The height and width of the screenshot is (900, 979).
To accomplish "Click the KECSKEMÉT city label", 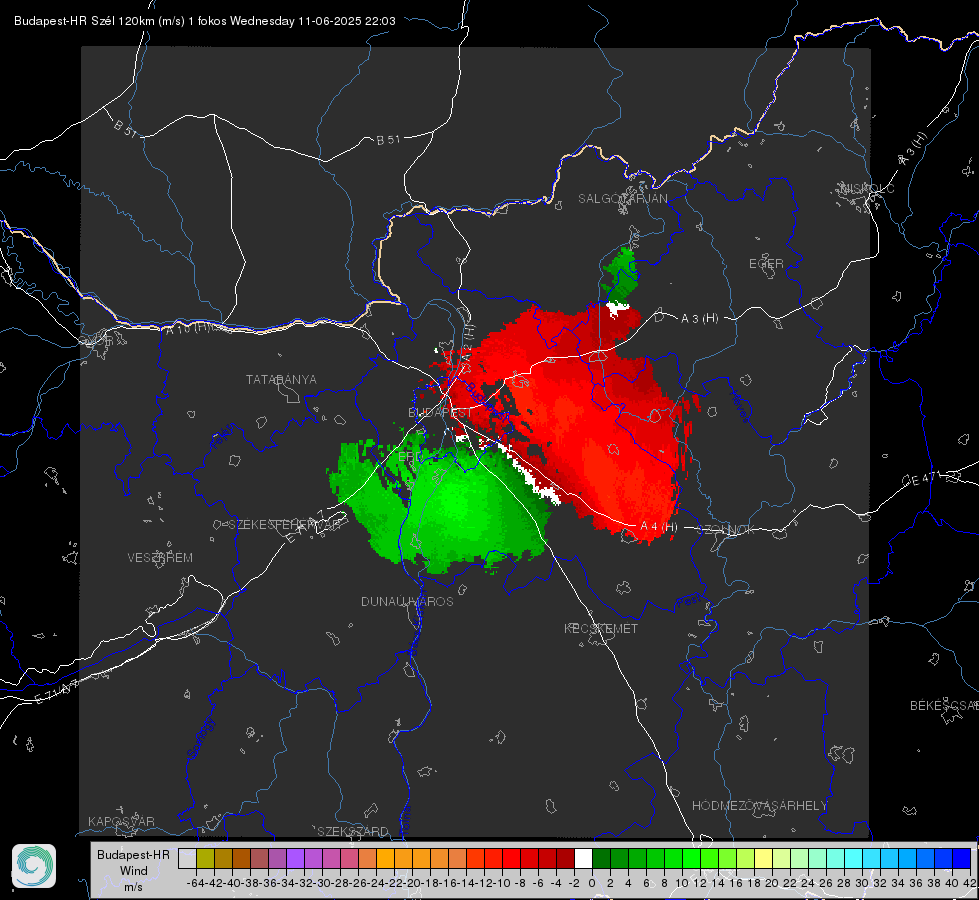I will (x=601, y=629).
